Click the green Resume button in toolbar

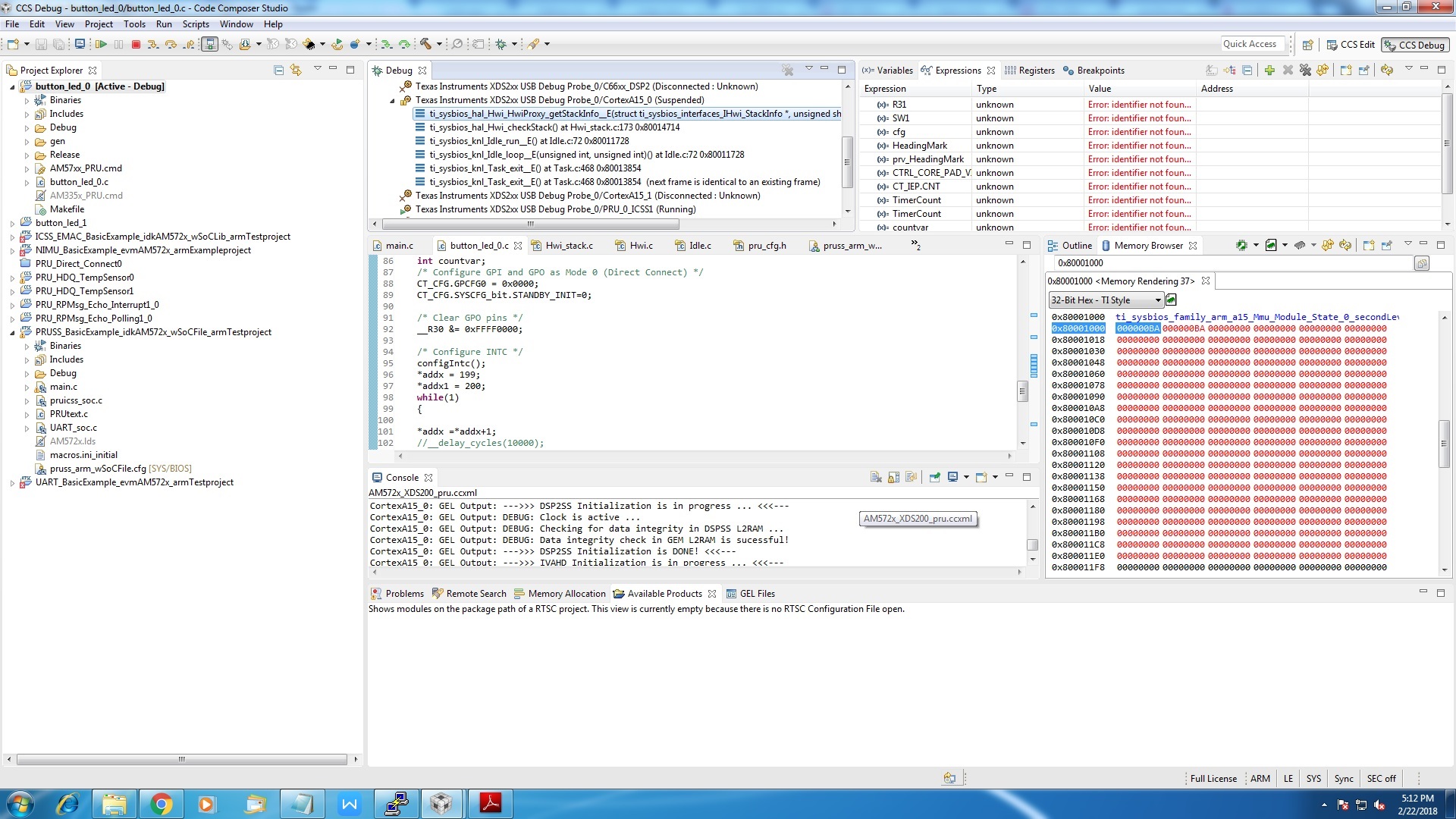pos(101,44)
